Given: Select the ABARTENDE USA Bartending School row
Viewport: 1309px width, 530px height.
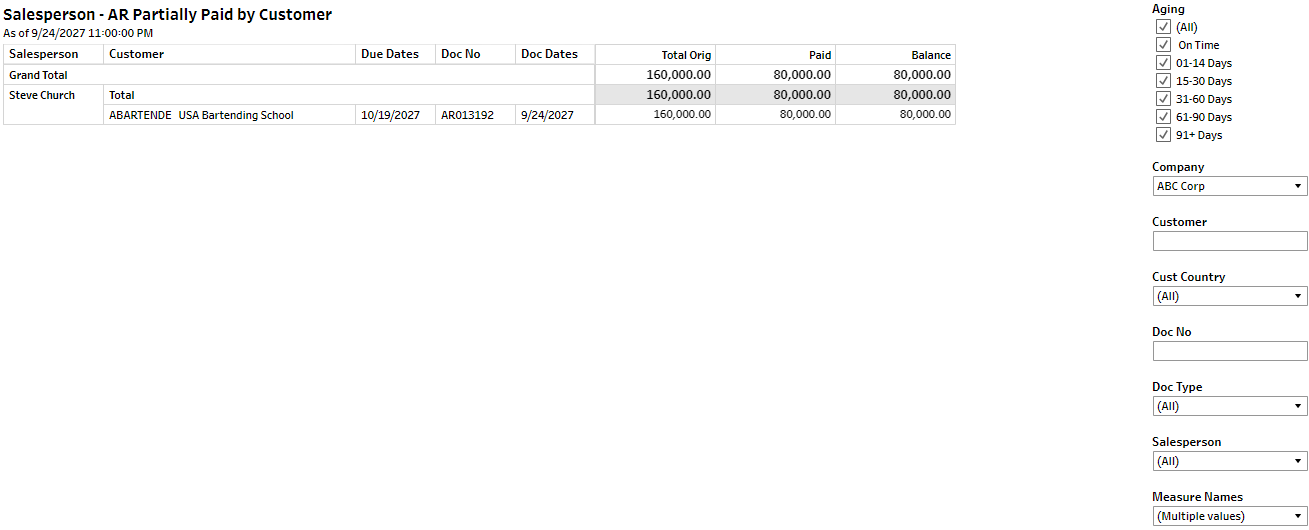Looking at the screenshot, I should coord(201,115).
